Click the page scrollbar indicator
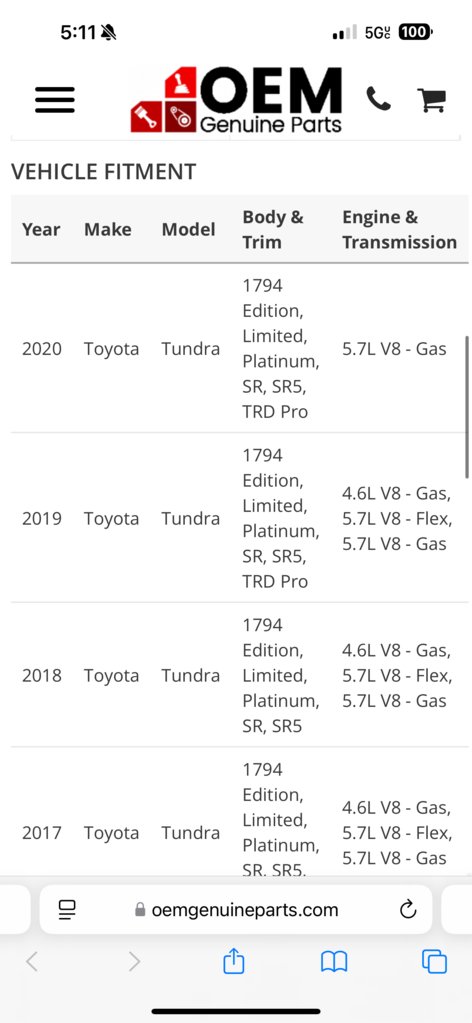 (467, 407)
